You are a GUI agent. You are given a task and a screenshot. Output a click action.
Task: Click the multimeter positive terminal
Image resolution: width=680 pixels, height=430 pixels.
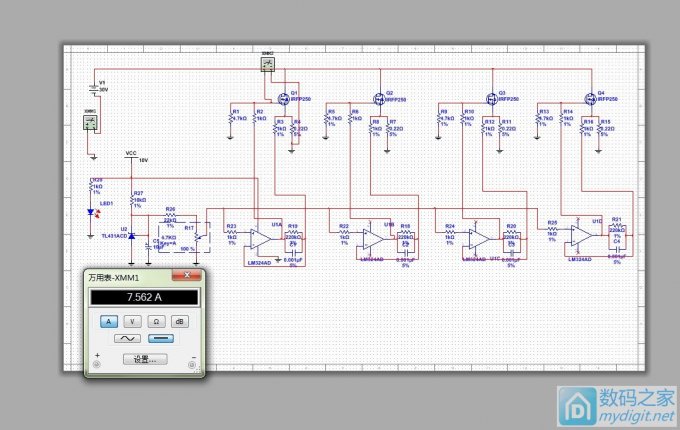pos(96,364)
